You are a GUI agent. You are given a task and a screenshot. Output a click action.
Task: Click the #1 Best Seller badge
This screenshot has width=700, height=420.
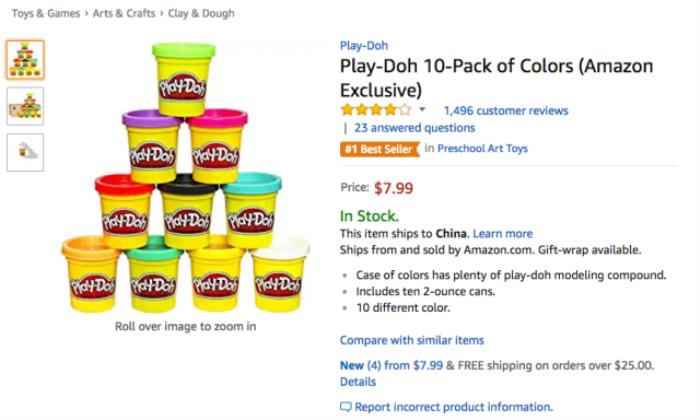pyautogui.click(x=379, y=149)
